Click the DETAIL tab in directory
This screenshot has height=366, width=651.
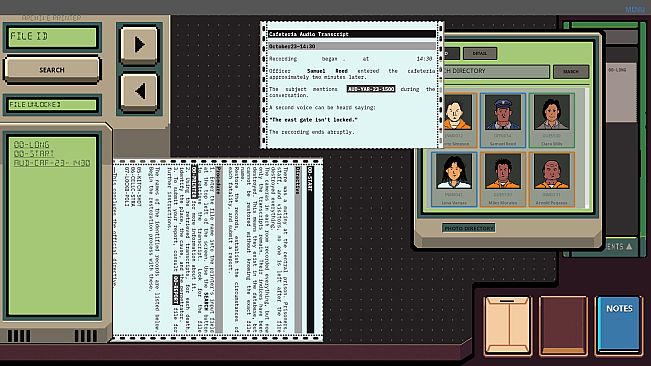480,53
